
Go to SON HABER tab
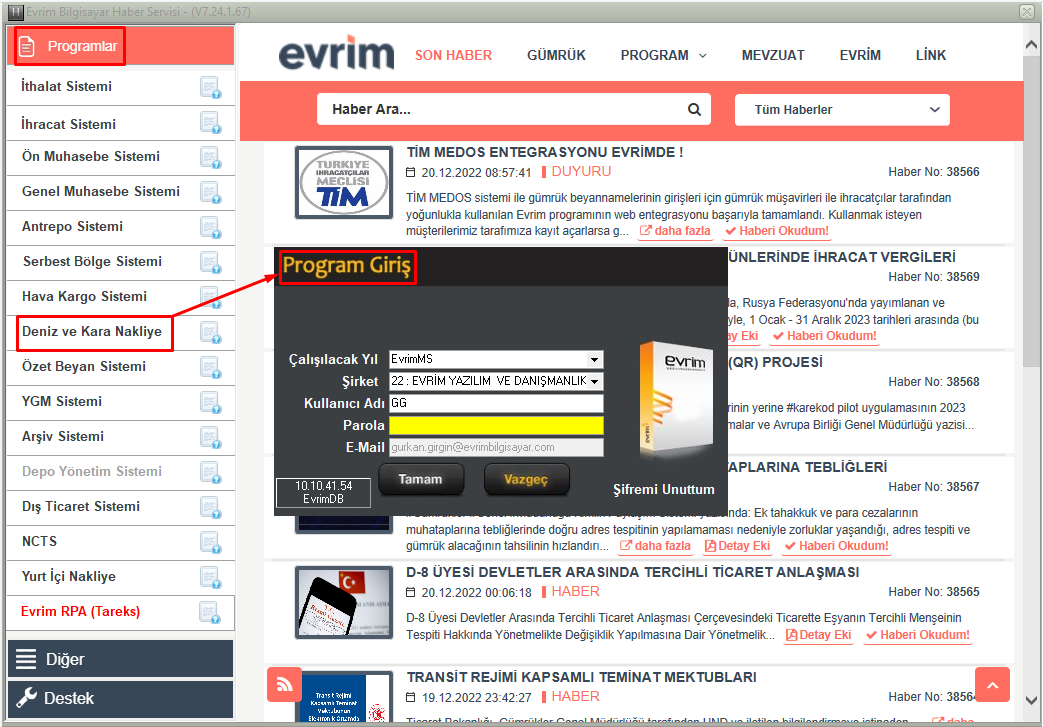[454, 55]
